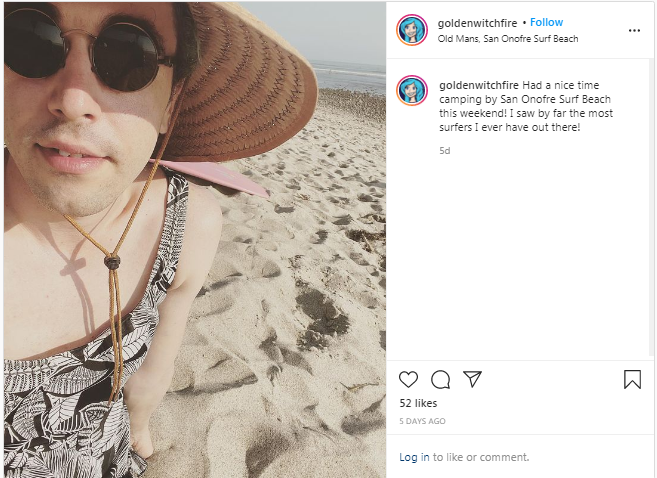Open comments via speech bubble icon
The height and width of the screenshot is (478, 657).
440,380
